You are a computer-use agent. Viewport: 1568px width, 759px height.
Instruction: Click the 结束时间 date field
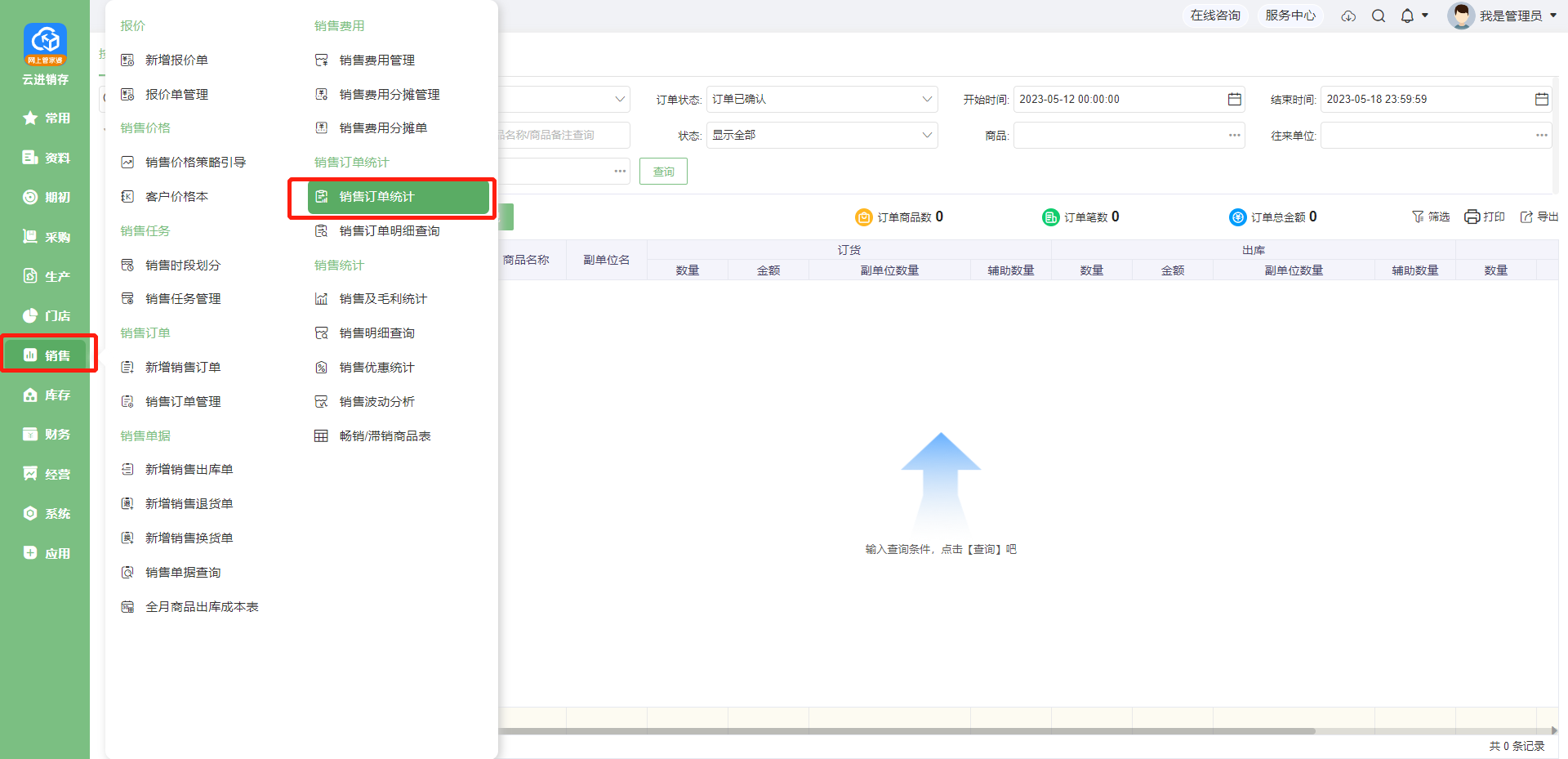coord(1436,99)
